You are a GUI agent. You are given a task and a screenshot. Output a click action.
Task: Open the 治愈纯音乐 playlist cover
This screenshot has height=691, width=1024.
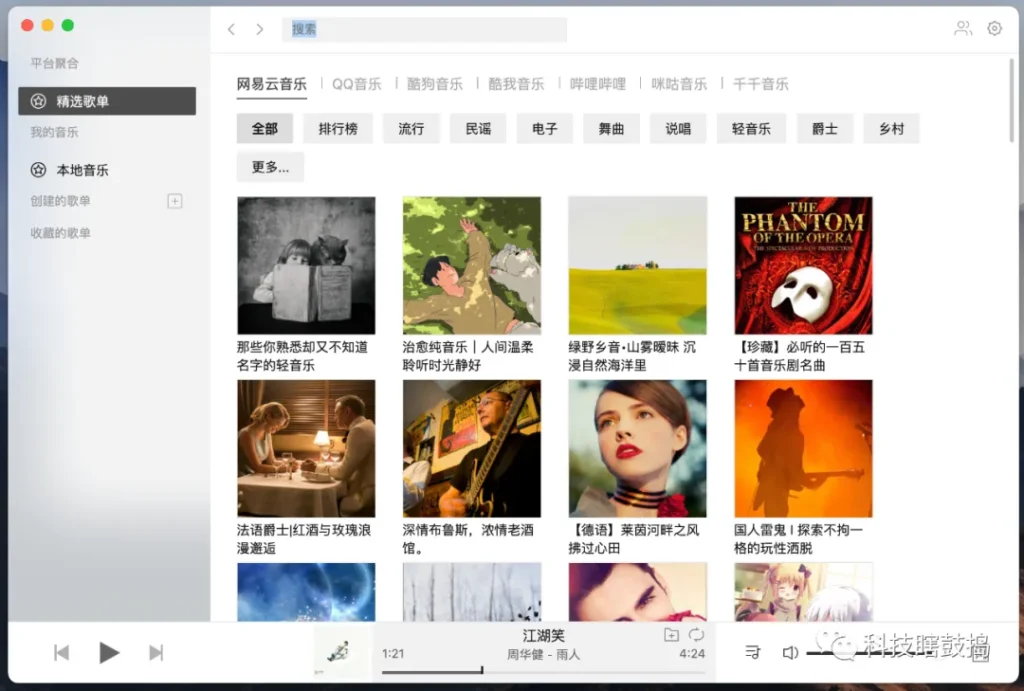(x=472, y=266)
